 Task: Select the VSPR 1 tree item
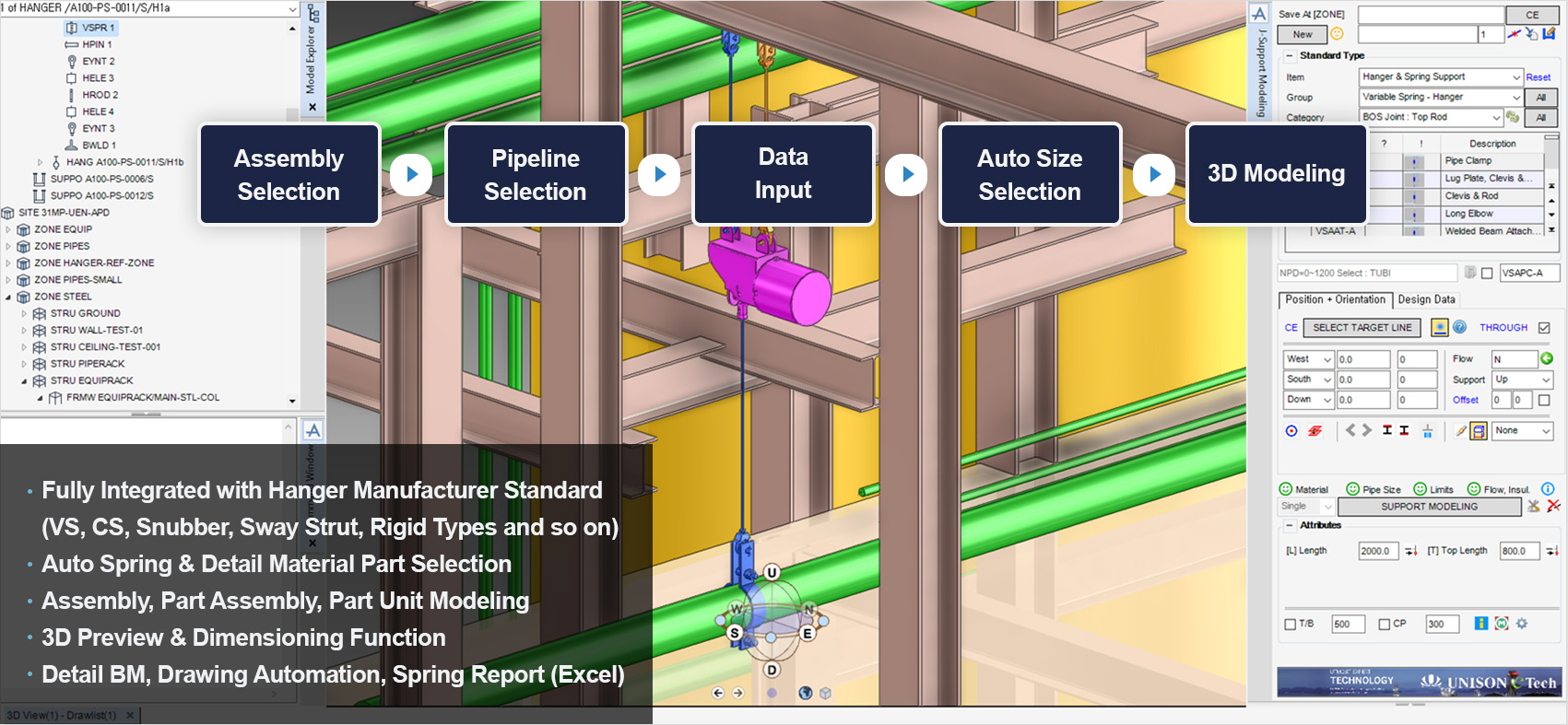click(x=91, y=28)
